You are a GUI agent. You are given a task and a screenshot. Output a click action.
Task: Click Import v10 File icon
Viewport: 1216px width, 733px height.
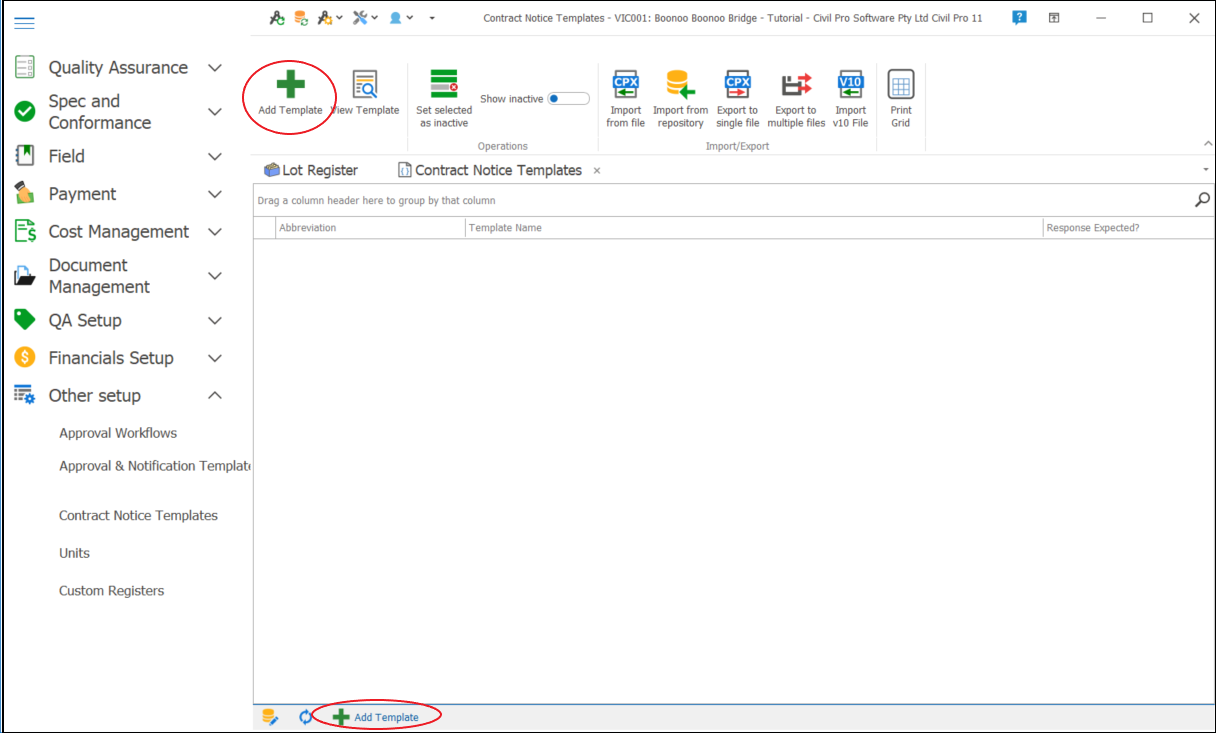pos(850,86)
